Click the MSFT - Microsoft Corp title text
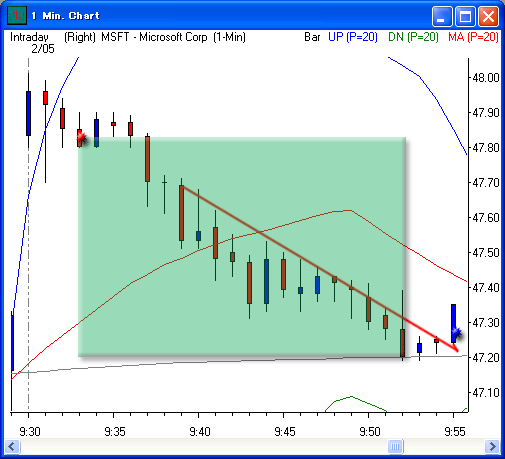Image resolution: width=505 pixels, height=459 pixels. point(154,37)
